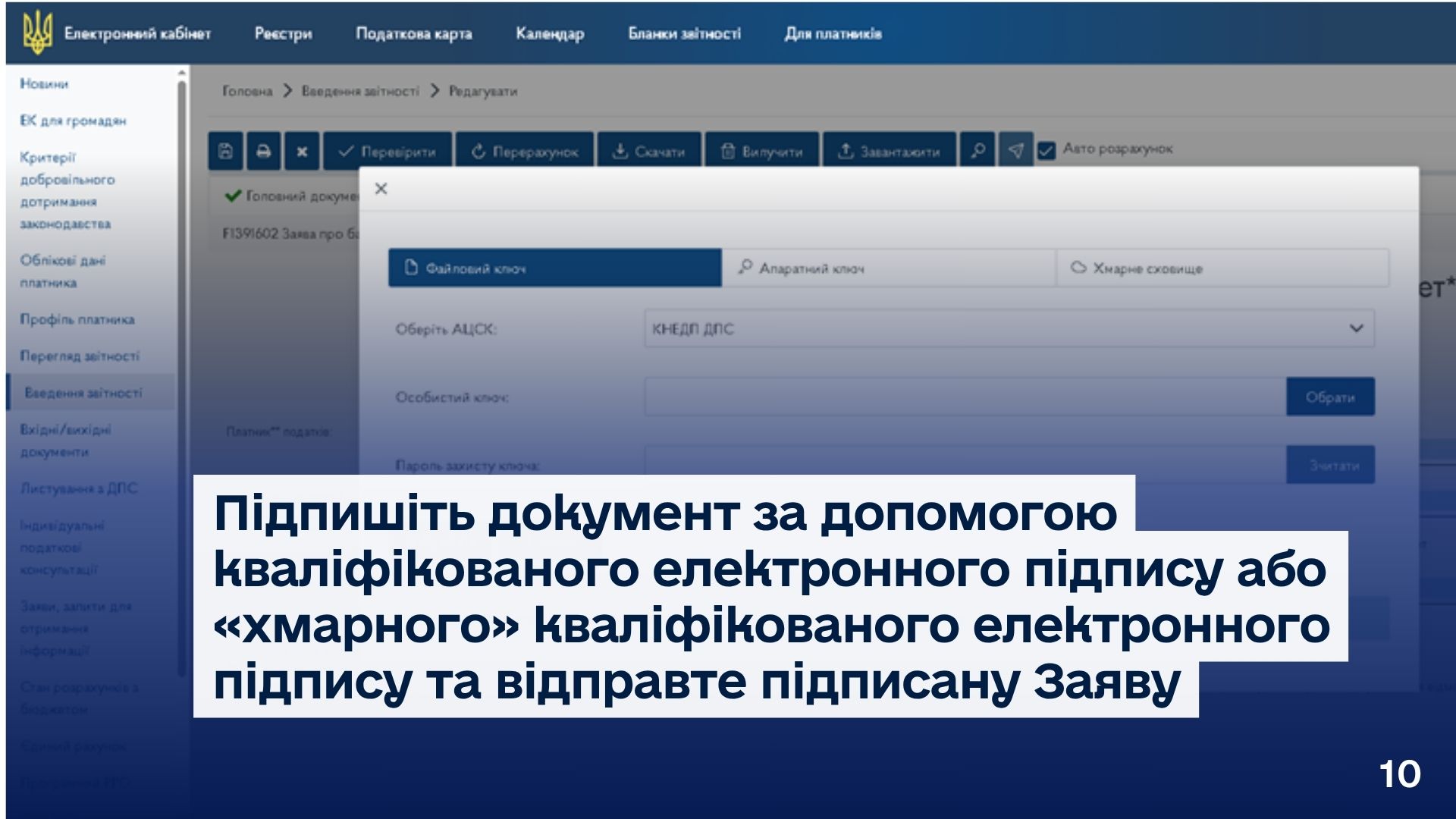Select the Файловий ключ tab

click(x=555, y=268)
